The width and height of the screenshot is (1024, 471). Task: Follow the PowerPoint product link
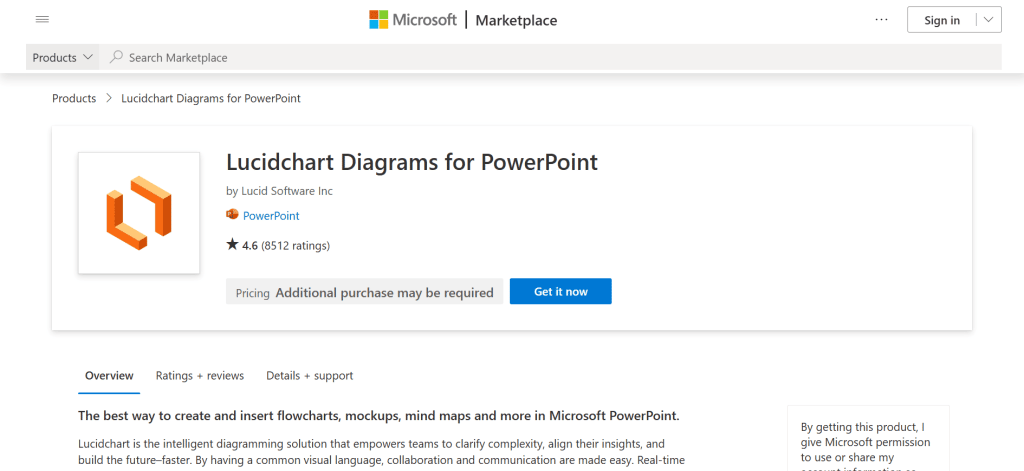271,216
